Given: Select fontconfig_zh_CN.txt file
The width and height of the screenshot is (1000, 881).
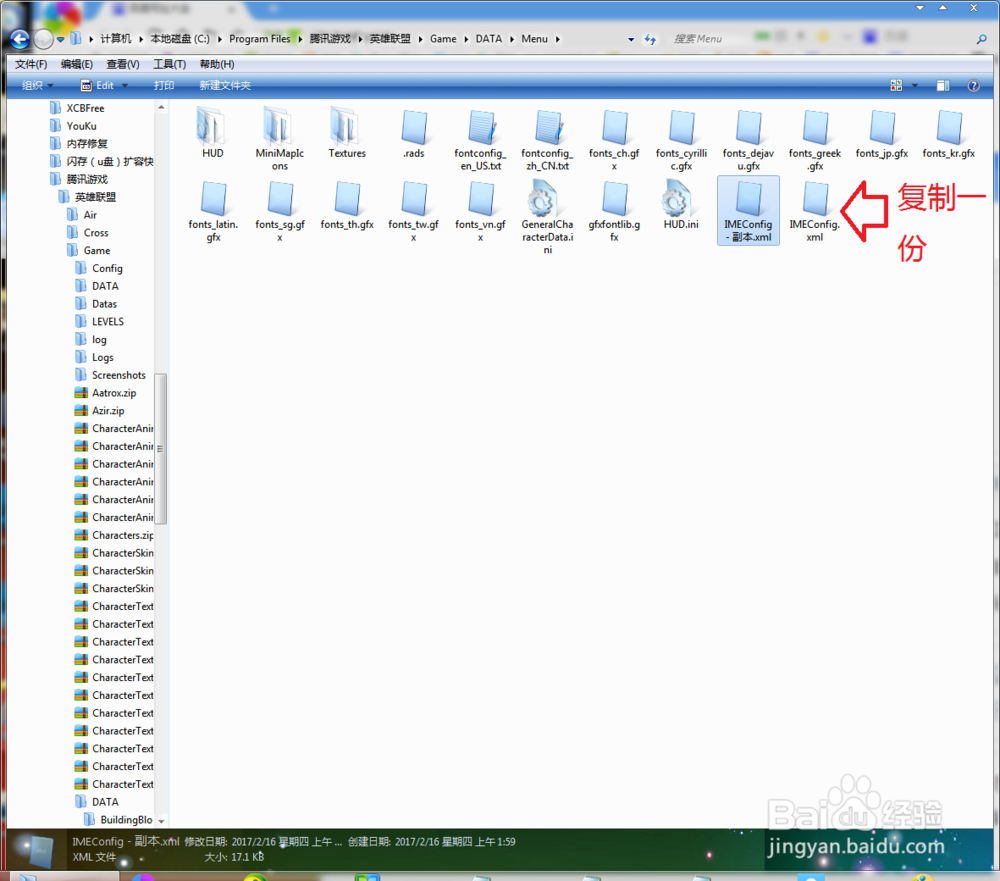Looking at the screenshot, I should [547, 139].
